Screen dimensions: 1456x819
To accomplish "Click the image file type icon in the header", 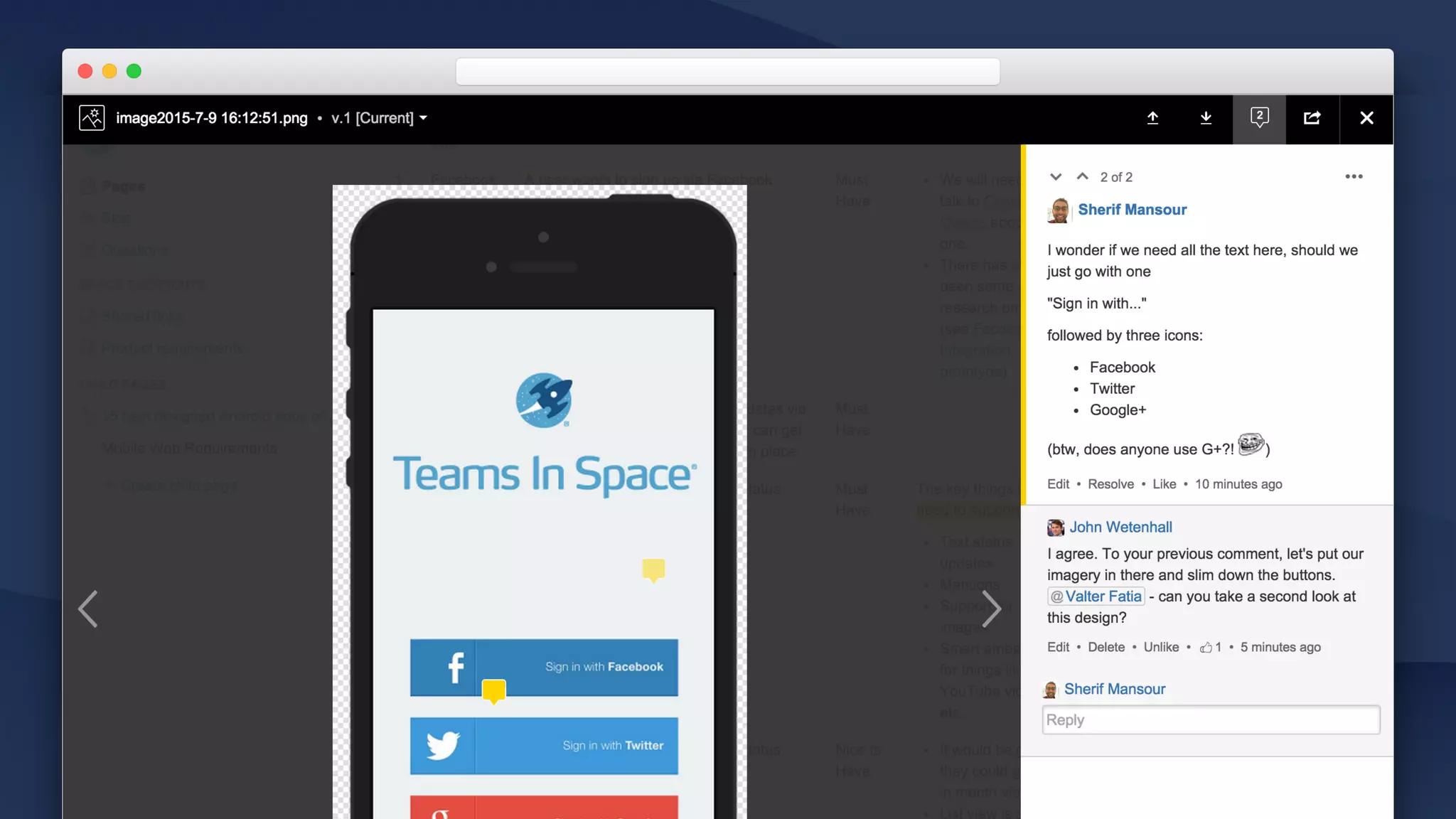I will tap(92, 118).
